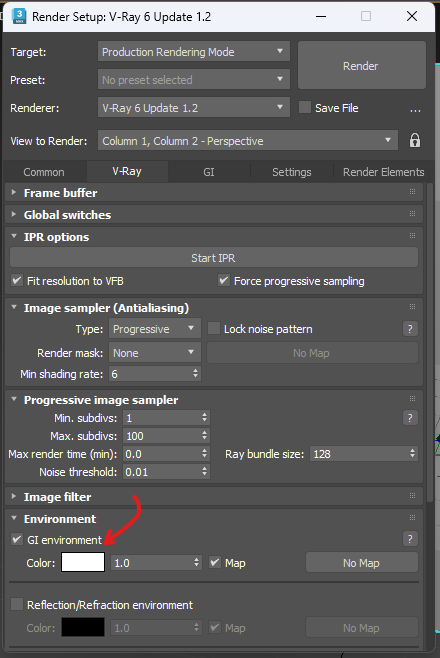
Task: Click the Max. subdivs value field
Action: (x=166, y=436)
